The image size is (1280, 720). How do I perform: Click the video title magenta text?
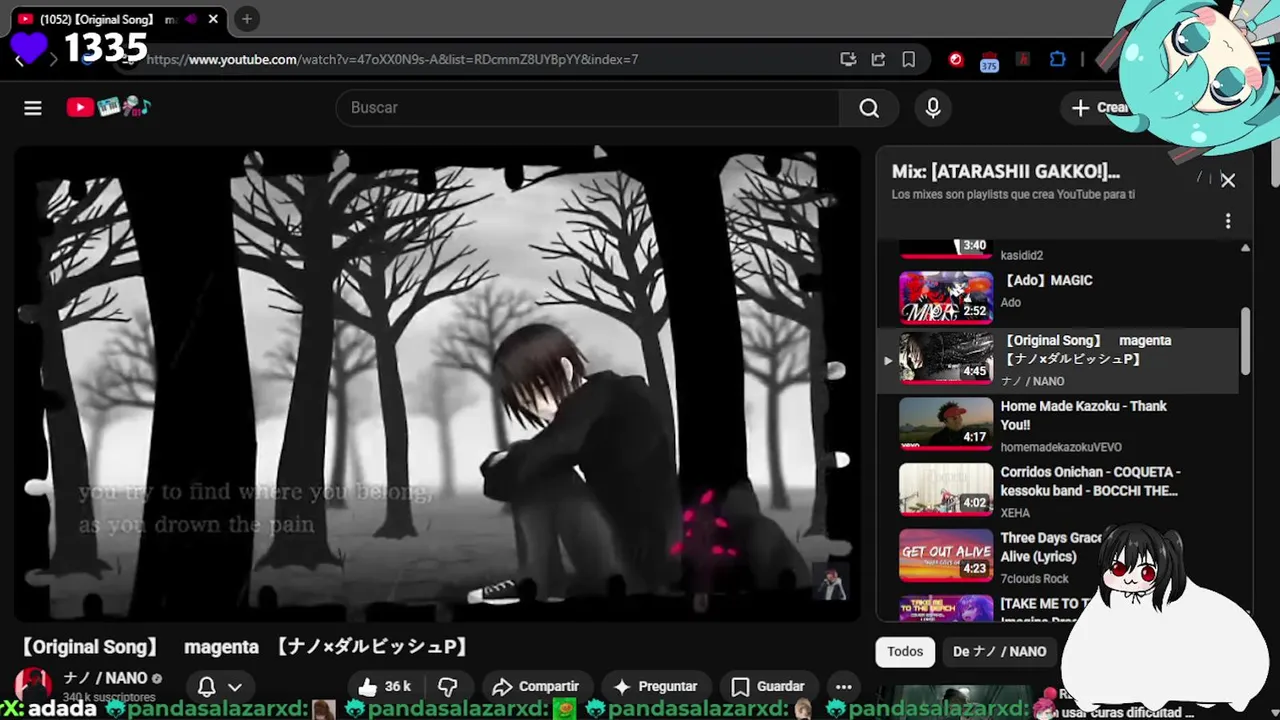(x=221, y=647)
